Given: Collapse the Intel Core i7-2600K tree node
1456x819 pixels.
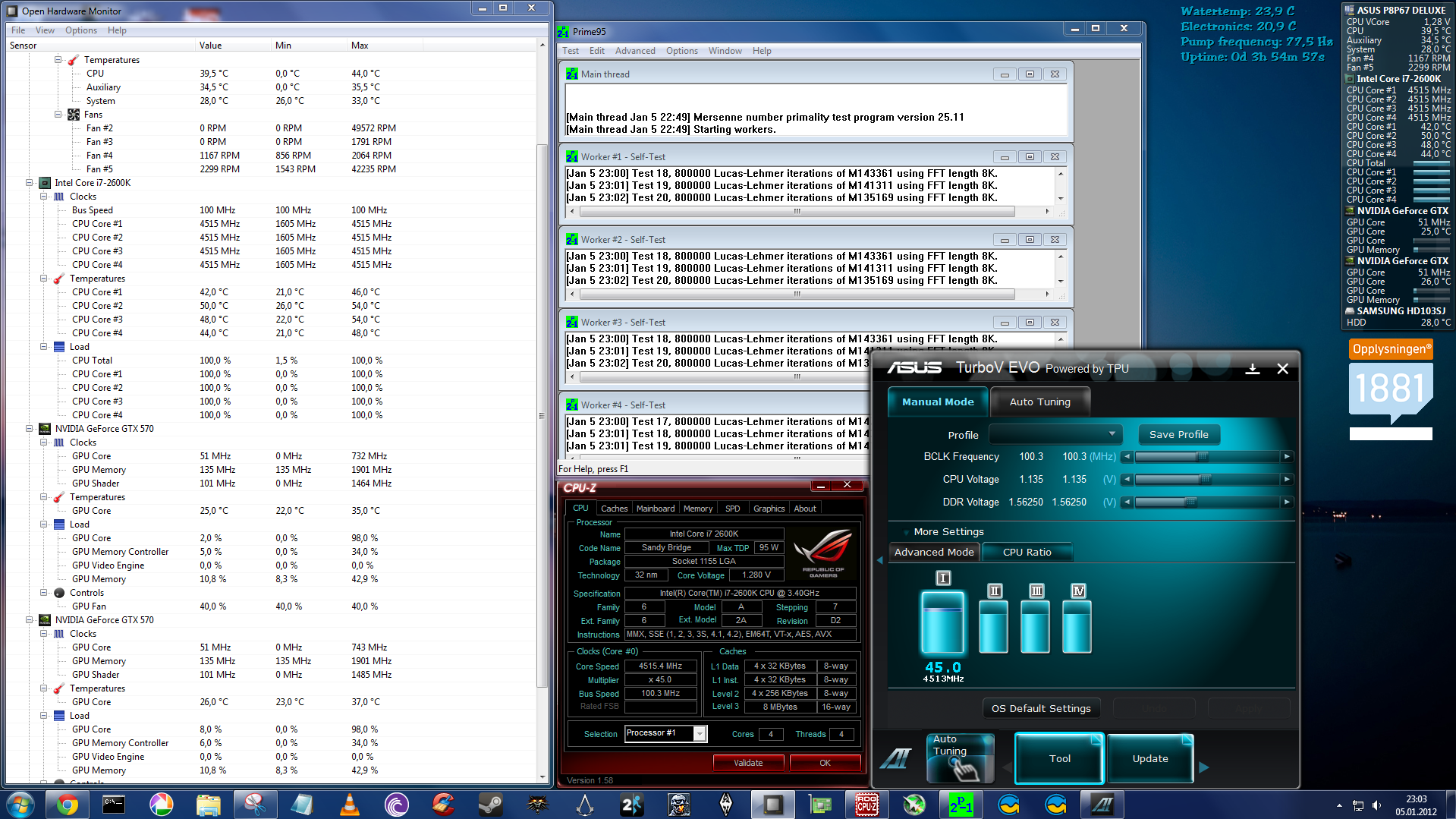Looking at the screenshot, I should point(30,182).
